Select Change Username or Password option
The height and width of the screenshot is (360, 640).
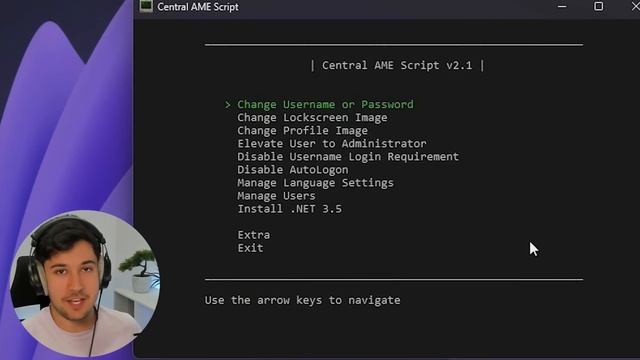pos(325,104)
